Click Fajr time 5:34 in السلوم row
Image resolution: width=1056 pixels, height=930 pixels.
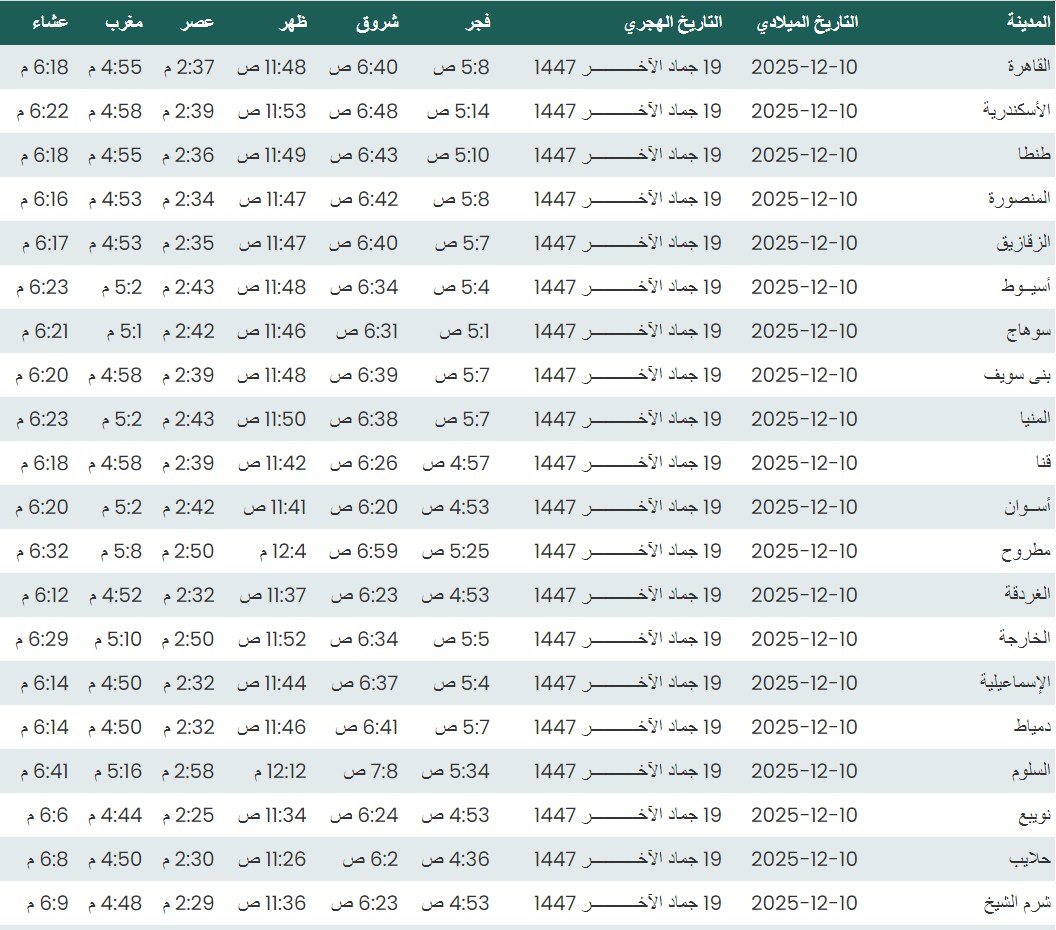(x=456, y=771)
